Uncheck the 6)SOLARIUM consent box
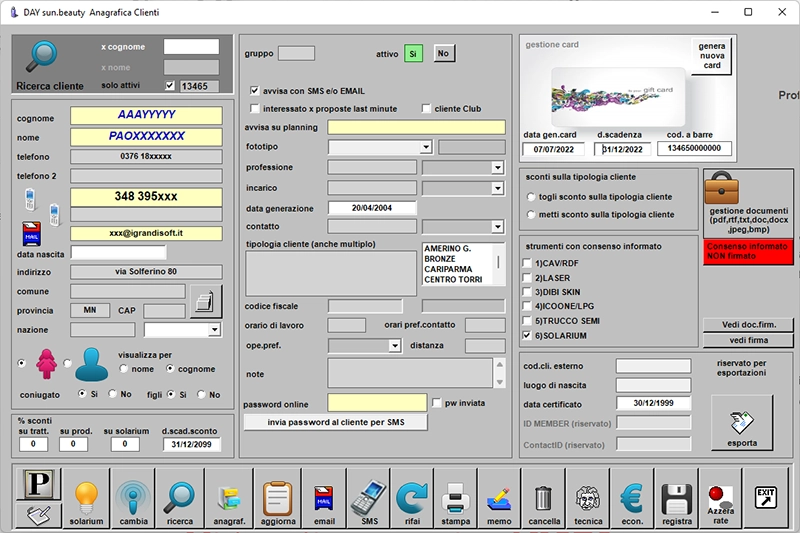Screen dimensions: 800x533 [527, 336]
